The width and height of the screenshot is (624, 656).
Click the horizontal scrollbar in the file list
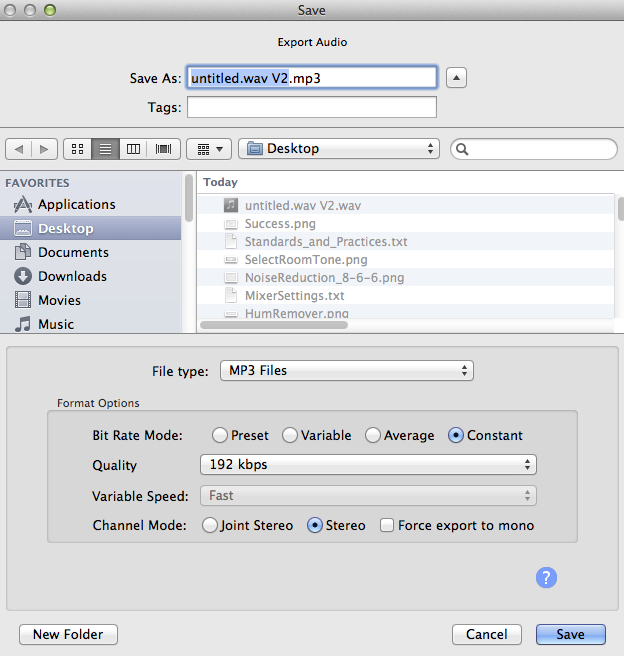(x=274, y=325)
